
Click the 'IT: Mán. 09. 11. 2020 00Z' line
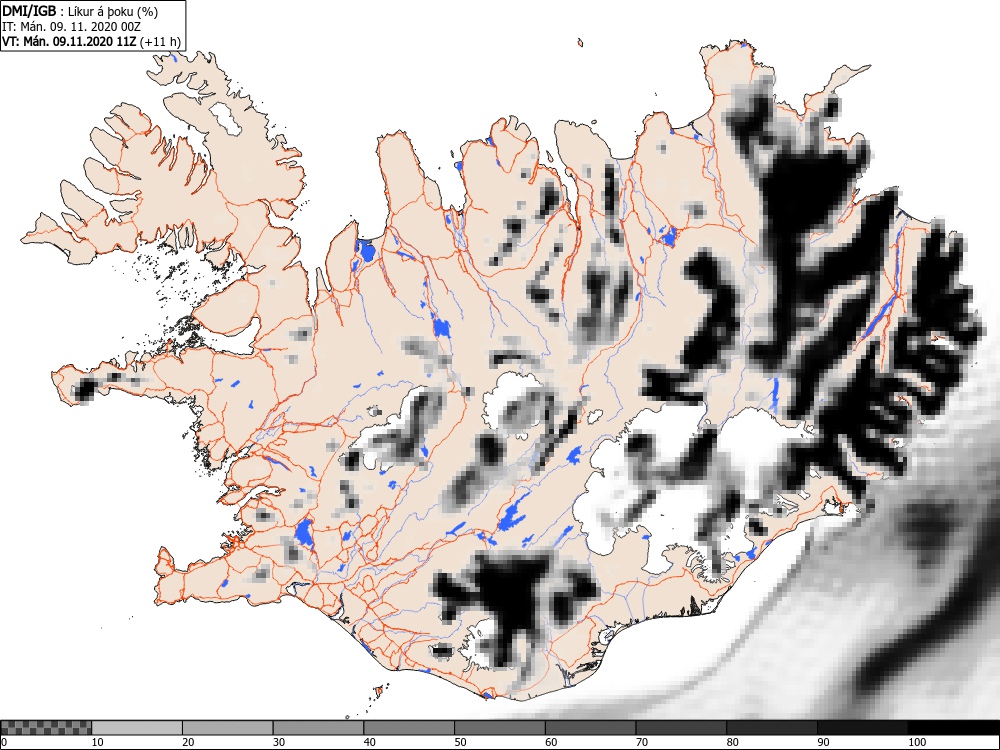[x=71, y=27]
